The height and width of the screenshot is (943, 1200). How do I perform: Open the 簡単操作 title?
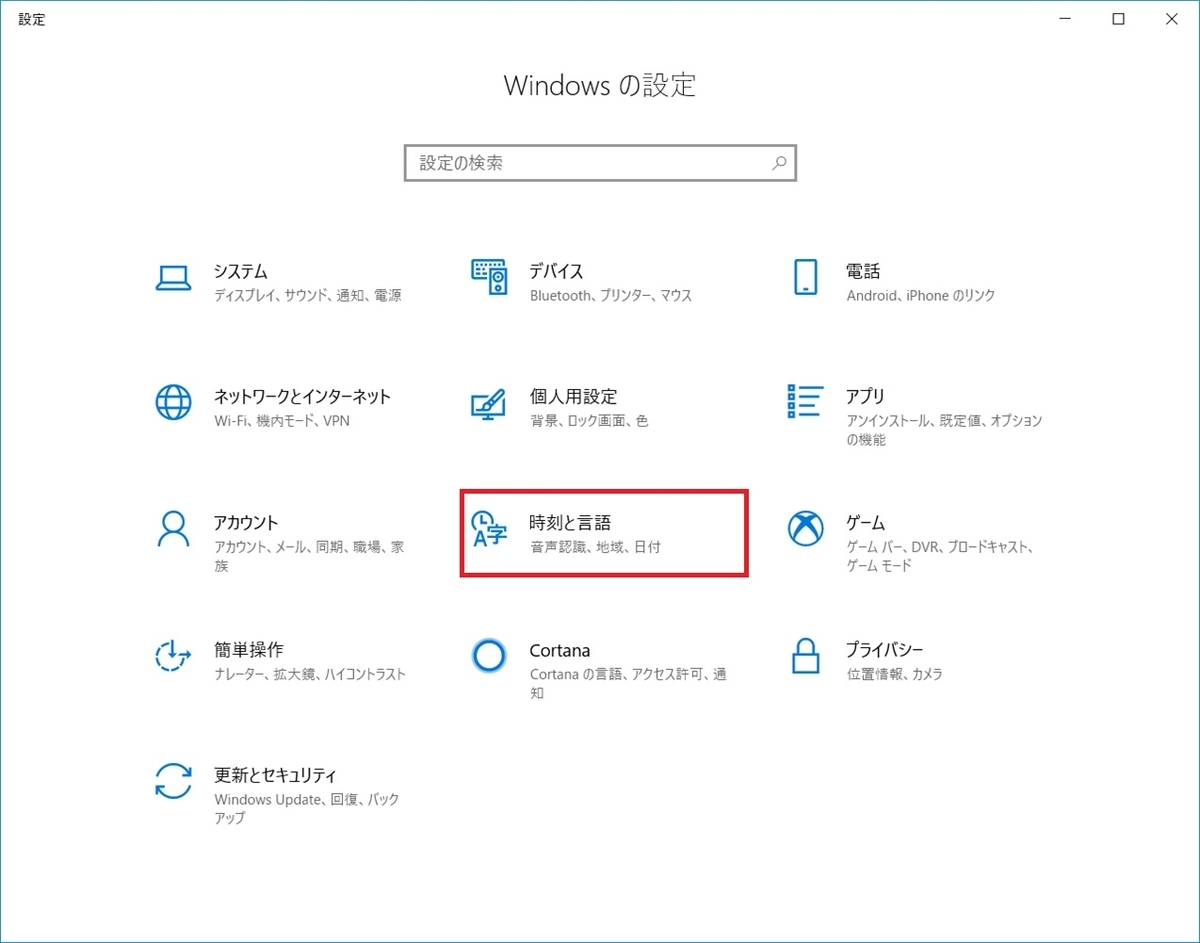[249, 649]
